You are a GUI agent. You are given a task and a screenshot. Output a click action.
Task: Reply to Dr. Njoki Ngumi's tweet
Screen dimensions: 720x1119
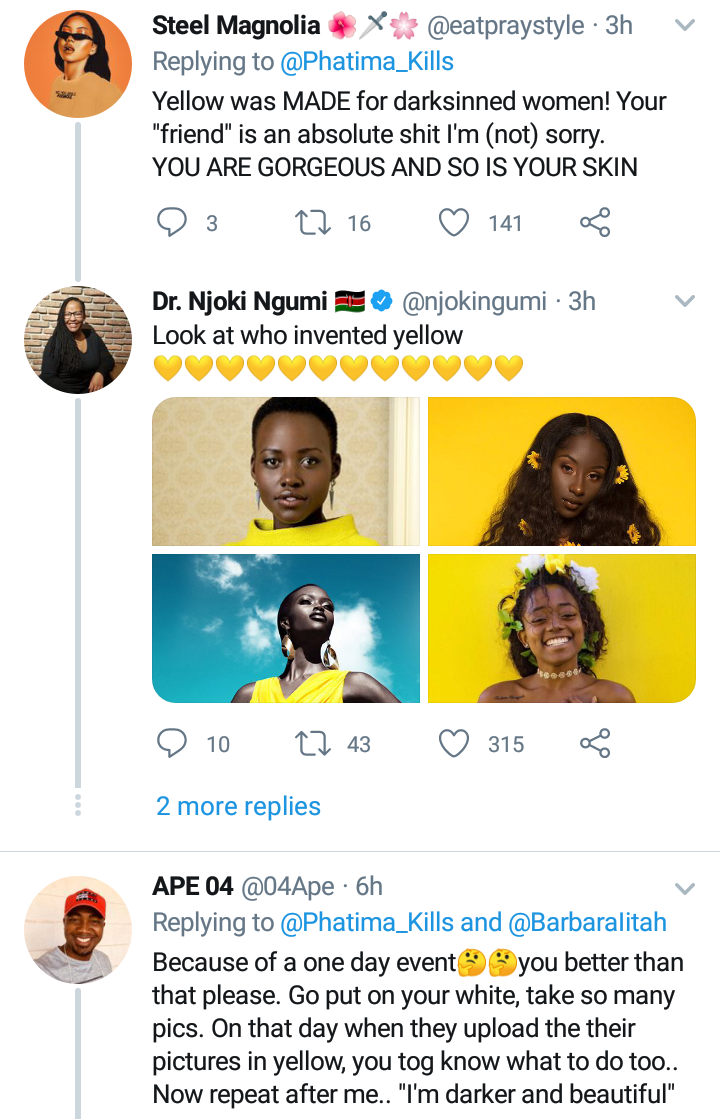click(x=173, y=743)
